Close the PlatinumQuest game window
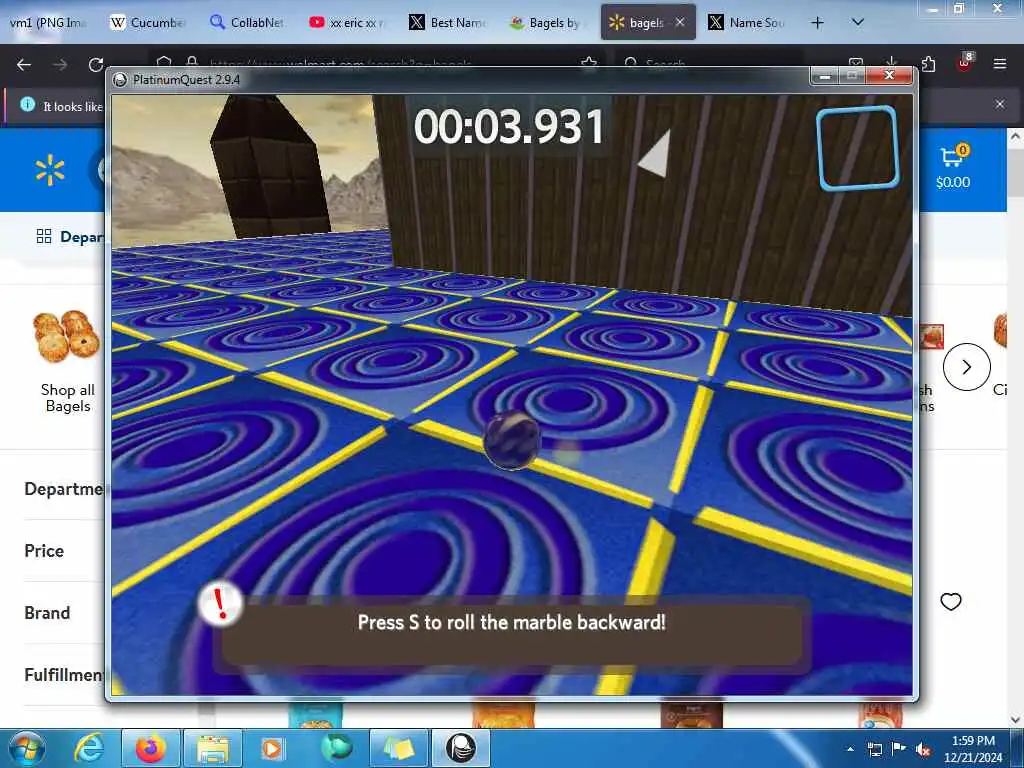 click(x=889, y=76)
